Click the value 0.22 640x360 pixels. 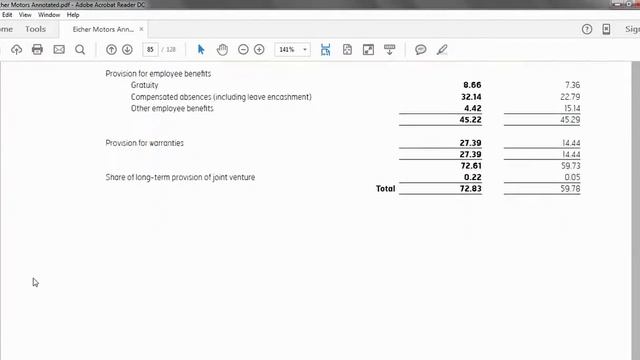473,177
